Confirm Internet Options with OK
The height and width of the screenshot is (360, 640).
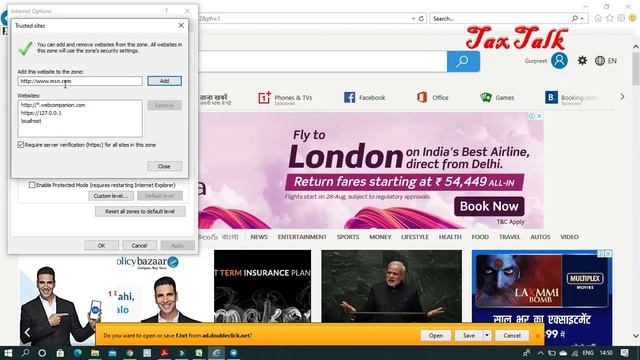[x=101, y=245]
